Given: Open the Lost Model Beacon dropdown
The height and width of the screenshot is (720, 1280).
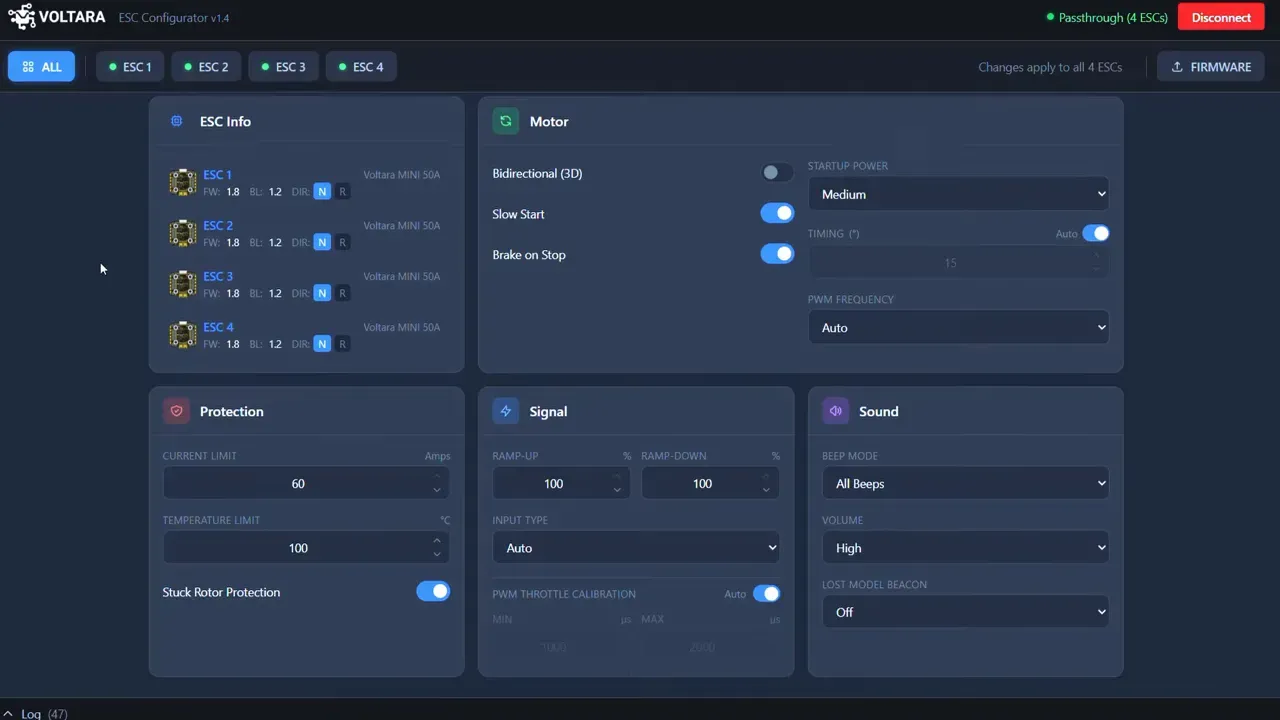Looking at the screenshot, I should [x=965, y=612].
